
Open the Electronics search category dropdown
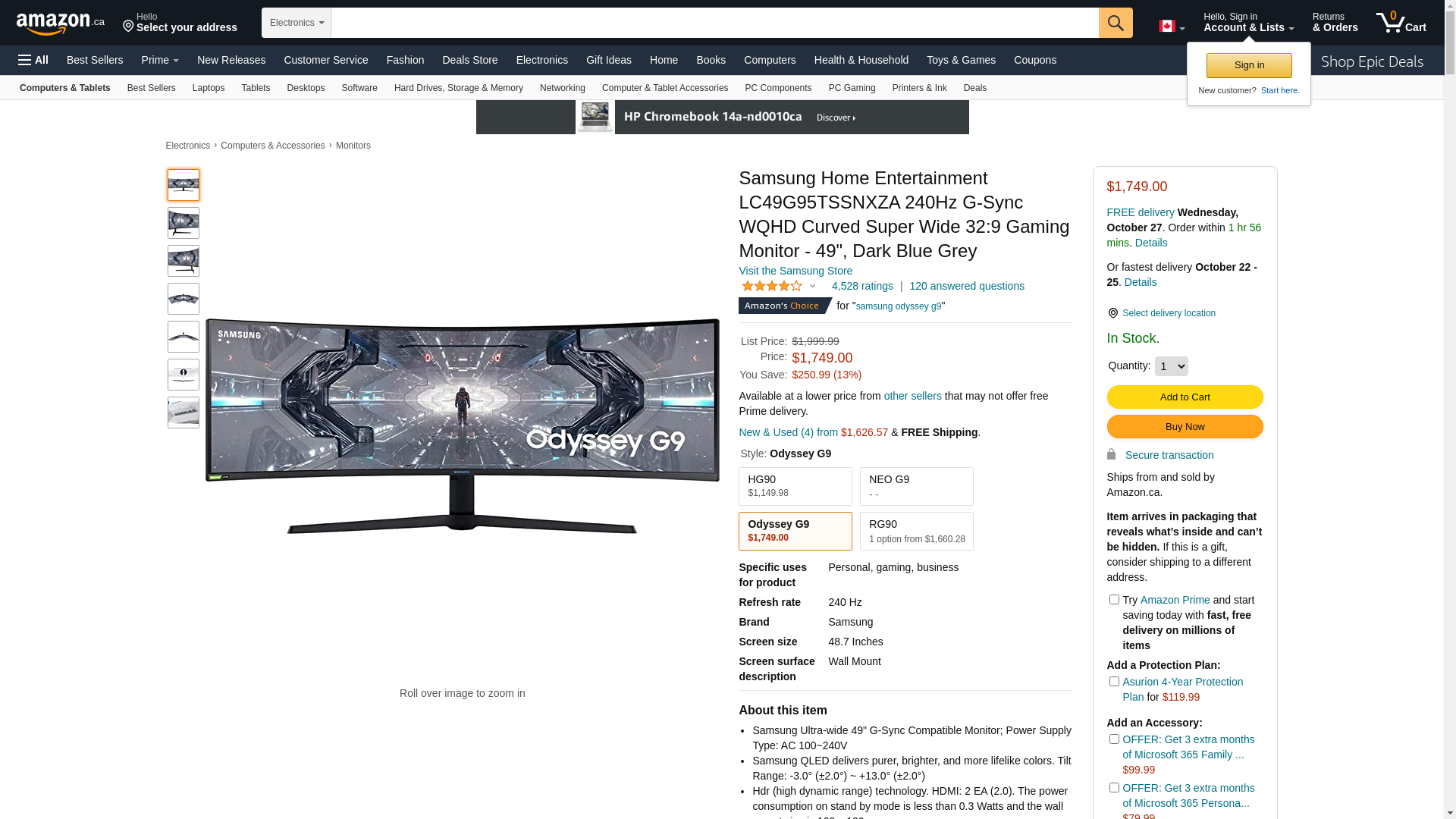pos(297,23)
